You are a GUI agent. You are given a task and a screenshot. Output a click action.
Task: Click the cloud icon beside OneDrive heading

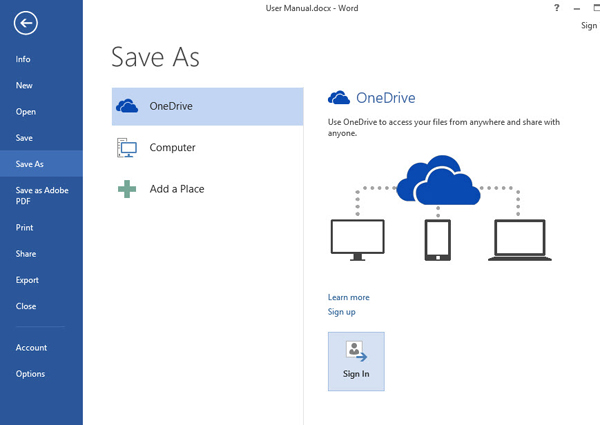tap(339, 98)
